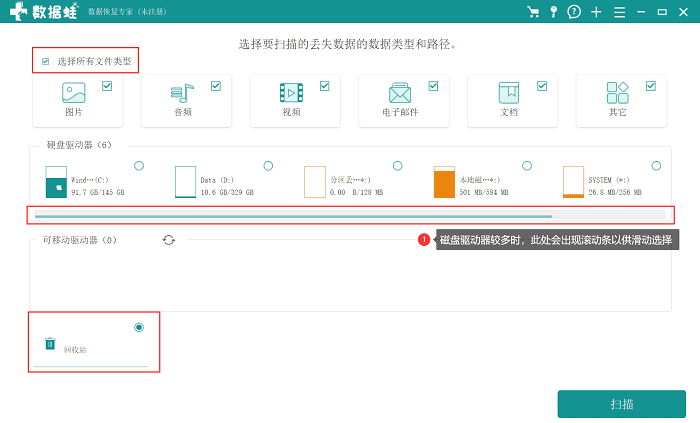Click the 扫描 scan button

pos(621,404)
